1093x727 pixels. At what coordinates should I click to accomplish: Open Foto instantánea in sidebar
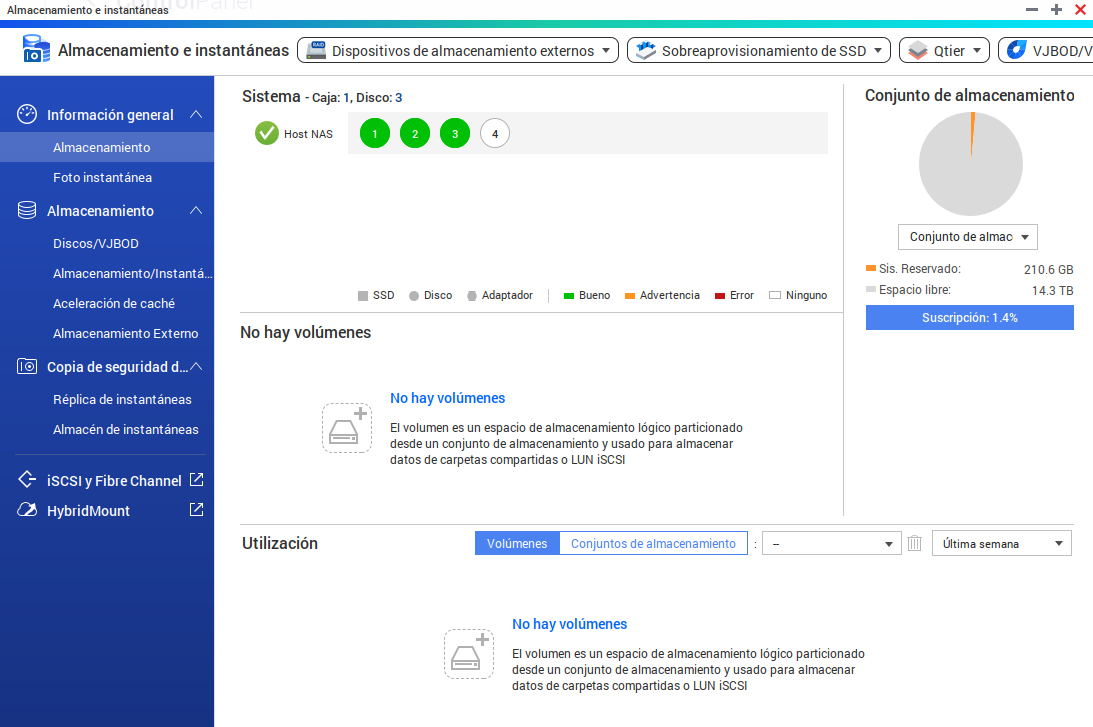pyautogui.click(x=102, y=177)
